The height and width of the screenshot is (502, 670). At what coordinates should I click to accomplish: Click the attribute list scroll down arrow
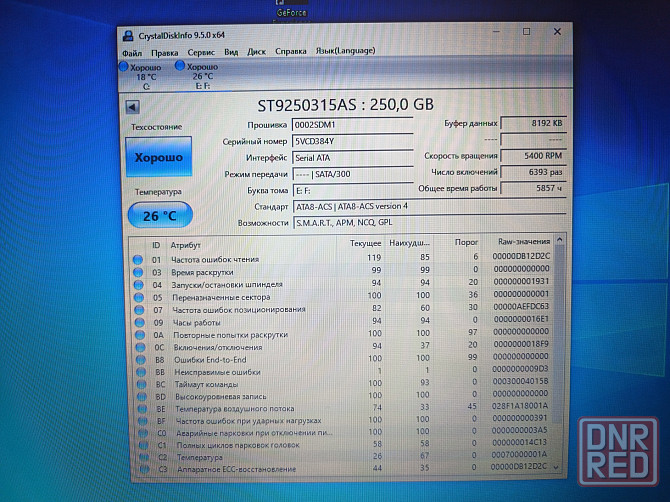[556, 467]
